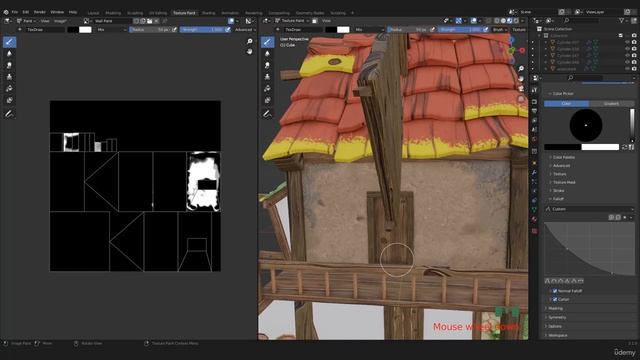Toggle the Curve checkbox under falloff

555,300
